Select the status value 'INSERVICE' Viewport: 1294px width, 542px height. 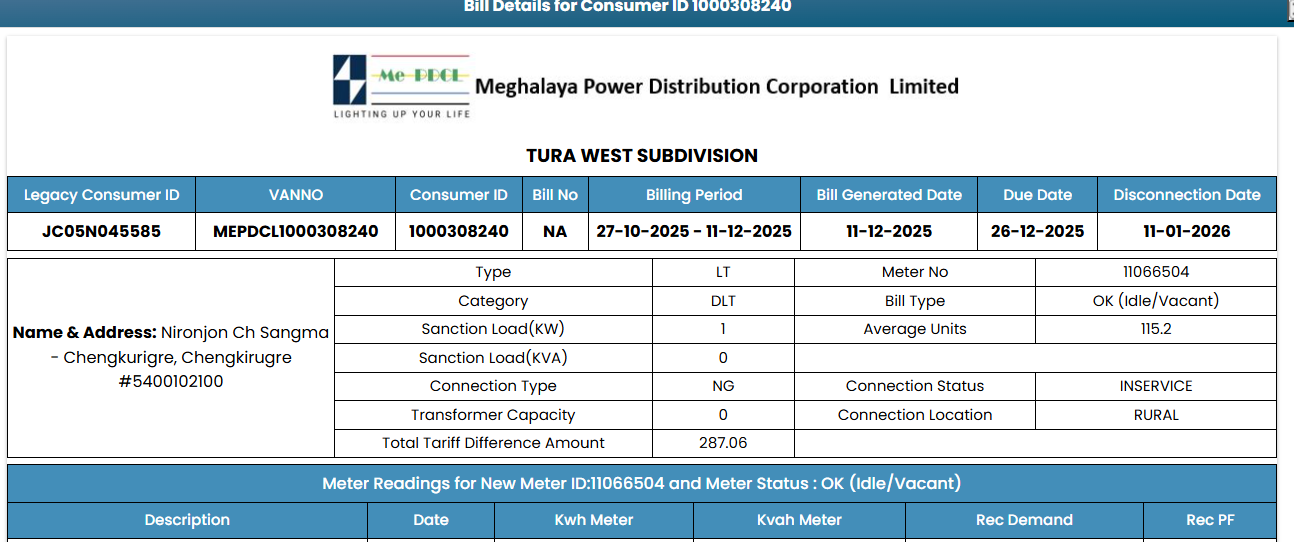[x=1156, y=386]
